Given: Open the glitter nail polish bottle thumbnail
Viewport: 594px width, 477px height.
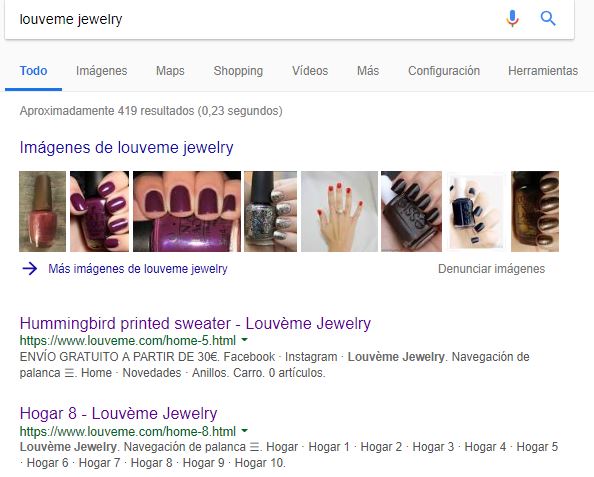Looking at the screenshot, I should pos(270,211).
